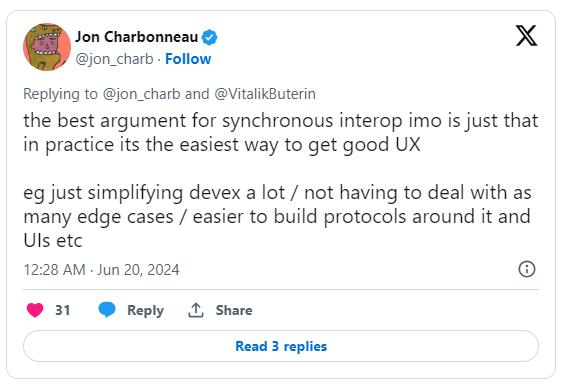Viewport: 562px width, 388px height.
Task: Open the 12:28 AM Jun 20, 2024 timestamp
Action: pos(101,270)
